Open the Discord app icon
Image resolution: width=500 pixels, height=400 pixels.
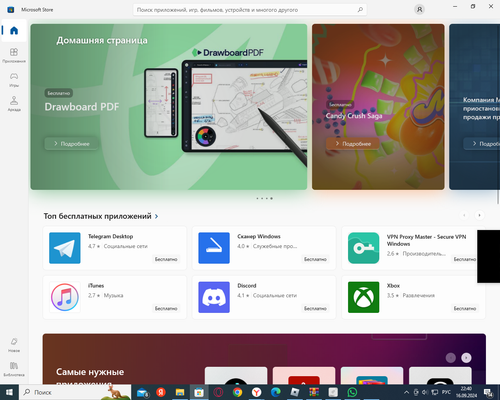pyautogui.click(x=214, y=297)
